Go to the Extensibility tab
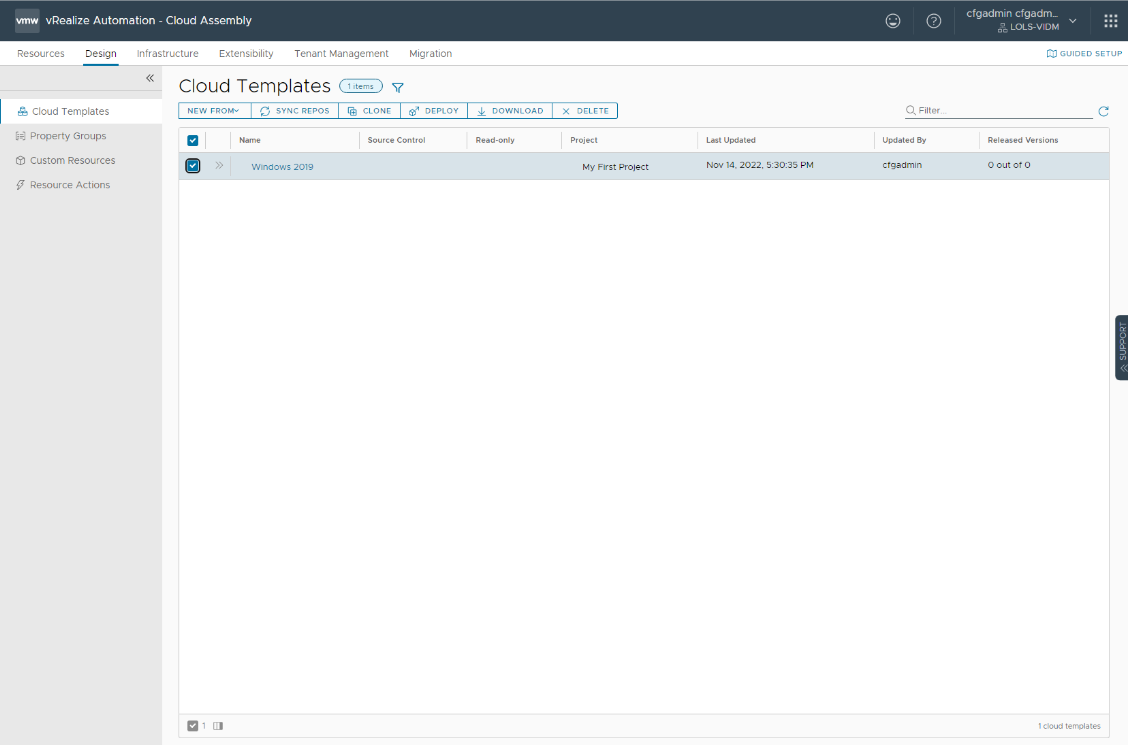Image resolution: width=1128 pixels, height=745 pixels. 246,53
